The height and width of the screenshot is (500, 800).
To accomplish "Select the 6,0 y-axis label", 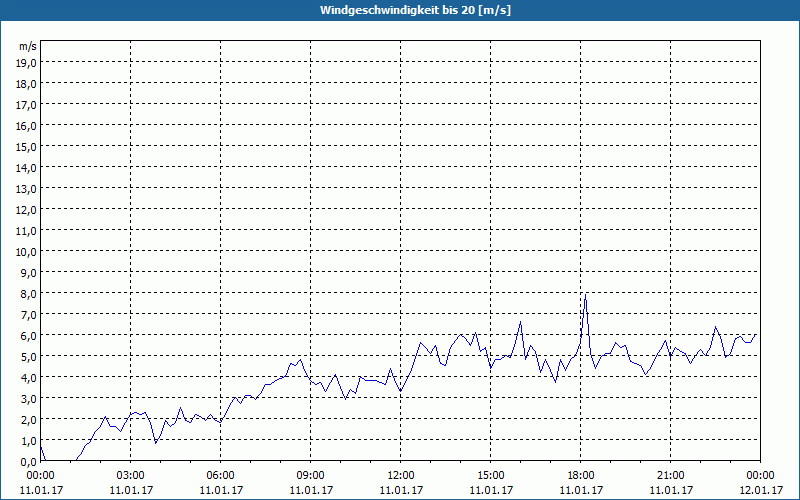I will 29,336.
